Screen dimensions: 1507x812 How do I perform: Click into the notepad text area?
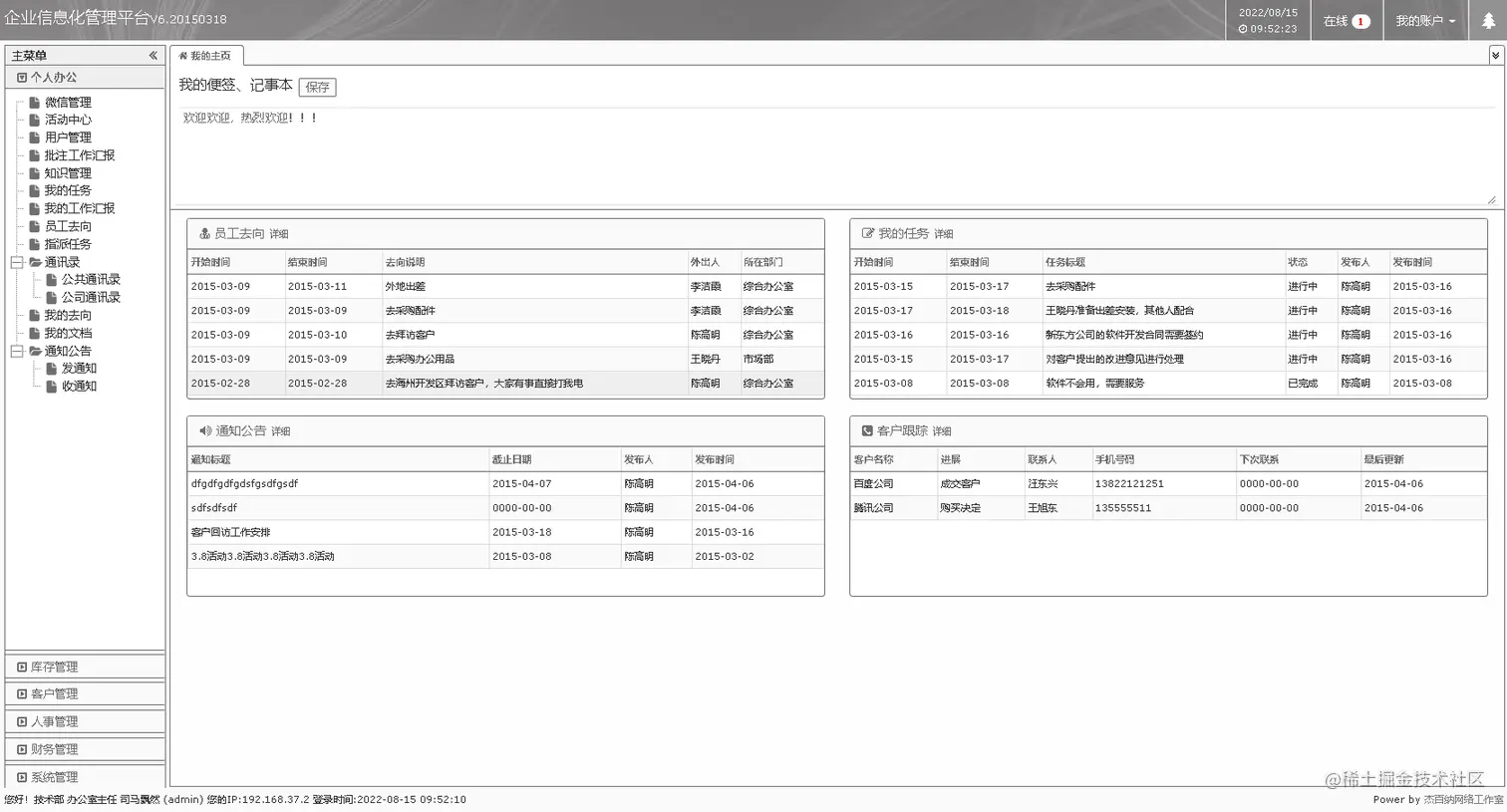837,154
